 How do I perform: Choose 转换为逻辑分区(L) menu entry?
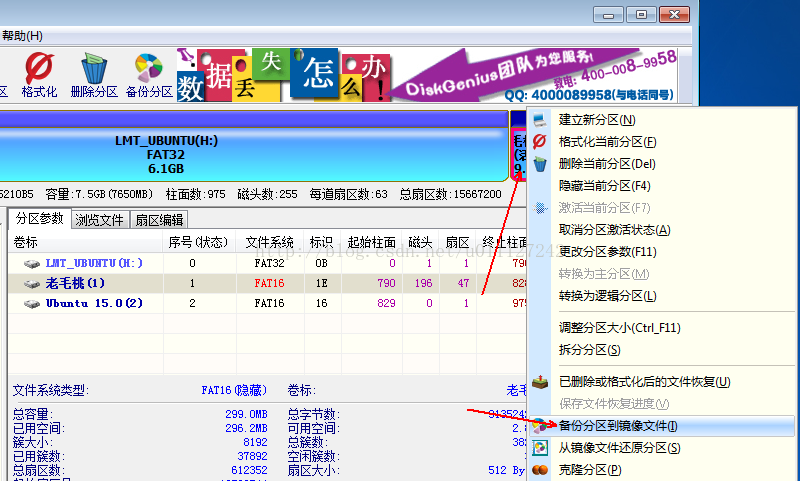pyautogui.click(x=662, y=296)
